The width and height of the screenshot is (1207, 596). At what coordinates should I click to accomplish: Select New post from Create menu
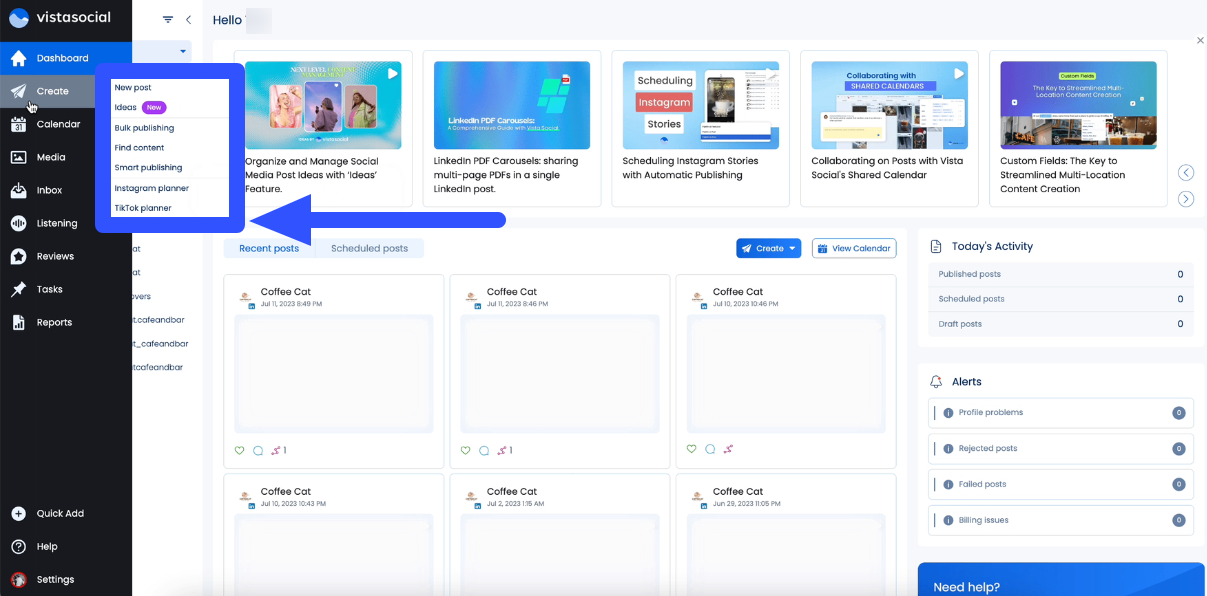(133, 88)
